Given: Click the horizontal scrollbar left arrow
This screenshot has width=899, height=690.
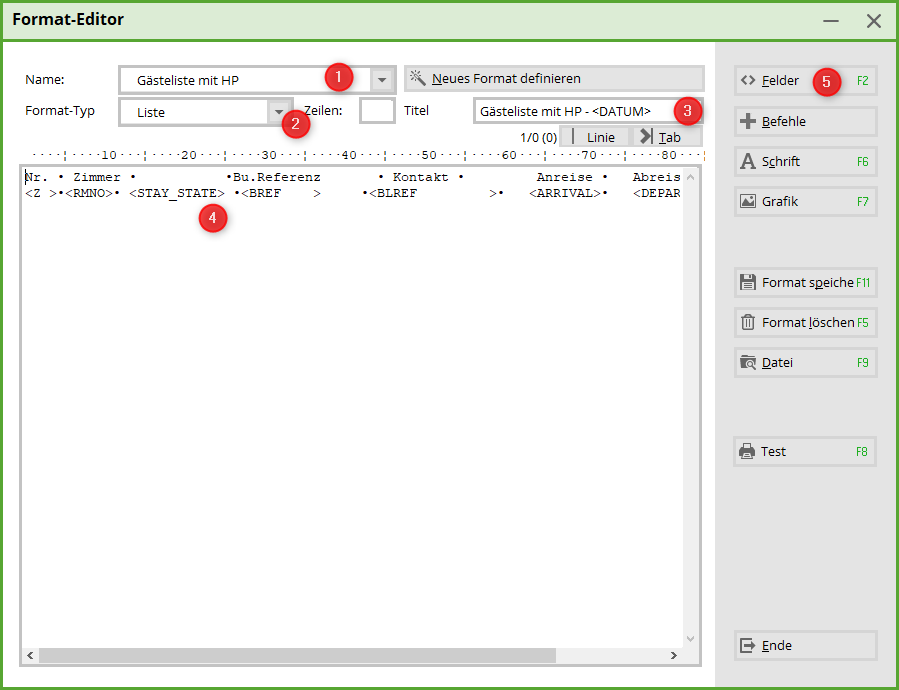Looking at the screenshot, I should pyautogui.click(x=30, y=655).
